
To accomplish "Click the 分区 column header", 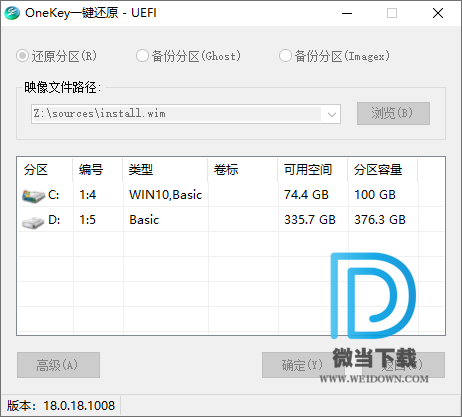I will (45, 170).
